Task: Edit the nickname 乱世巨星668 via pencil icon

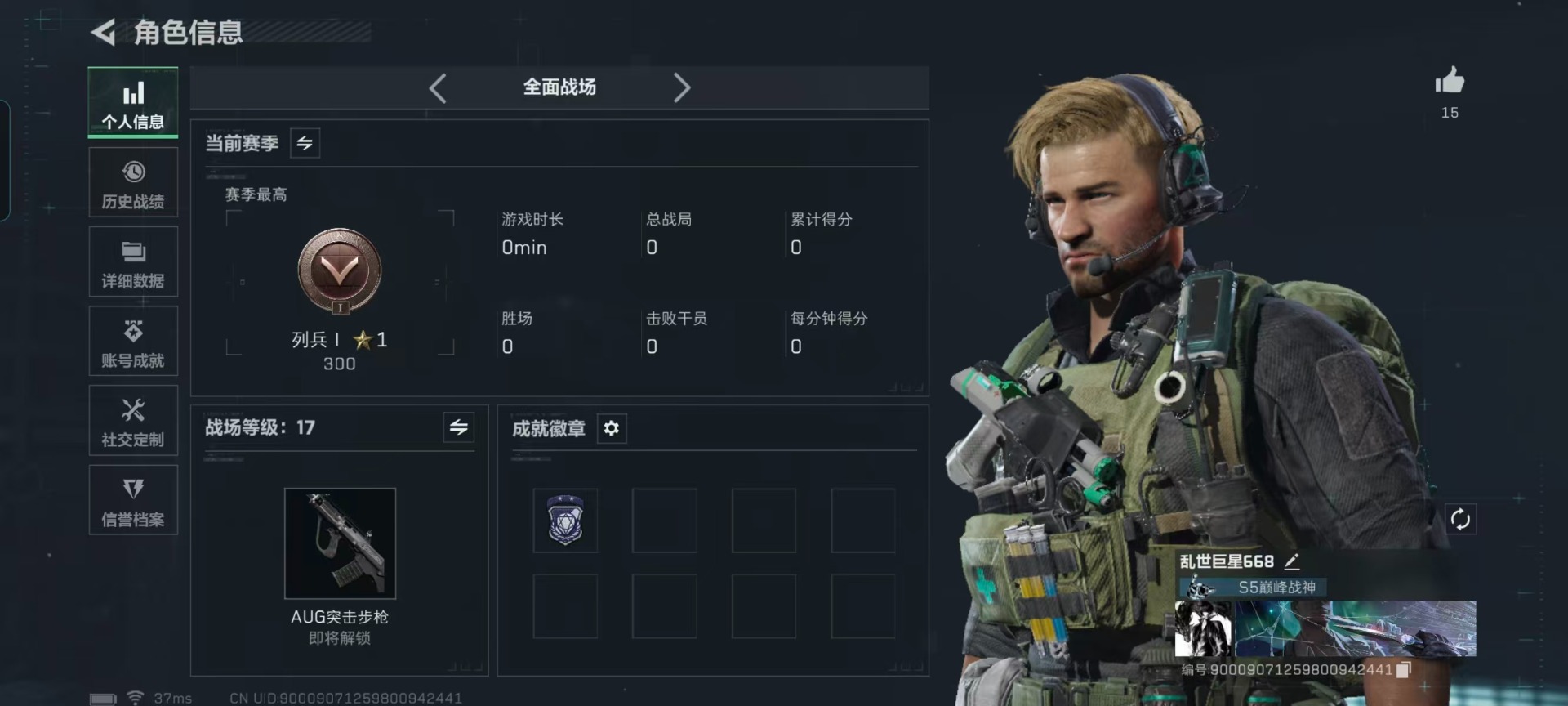Action: tap(1292, 561)
